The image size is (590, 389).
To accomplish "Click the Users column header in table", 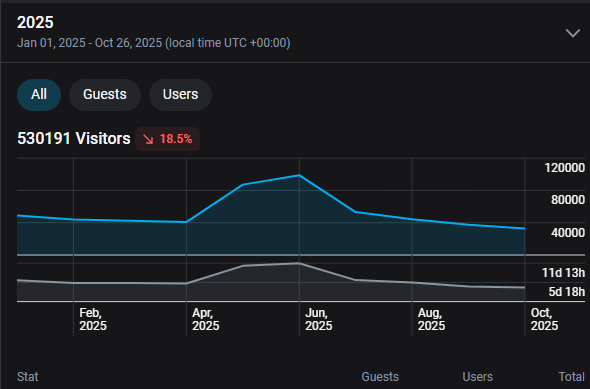I will click(477, 377).
